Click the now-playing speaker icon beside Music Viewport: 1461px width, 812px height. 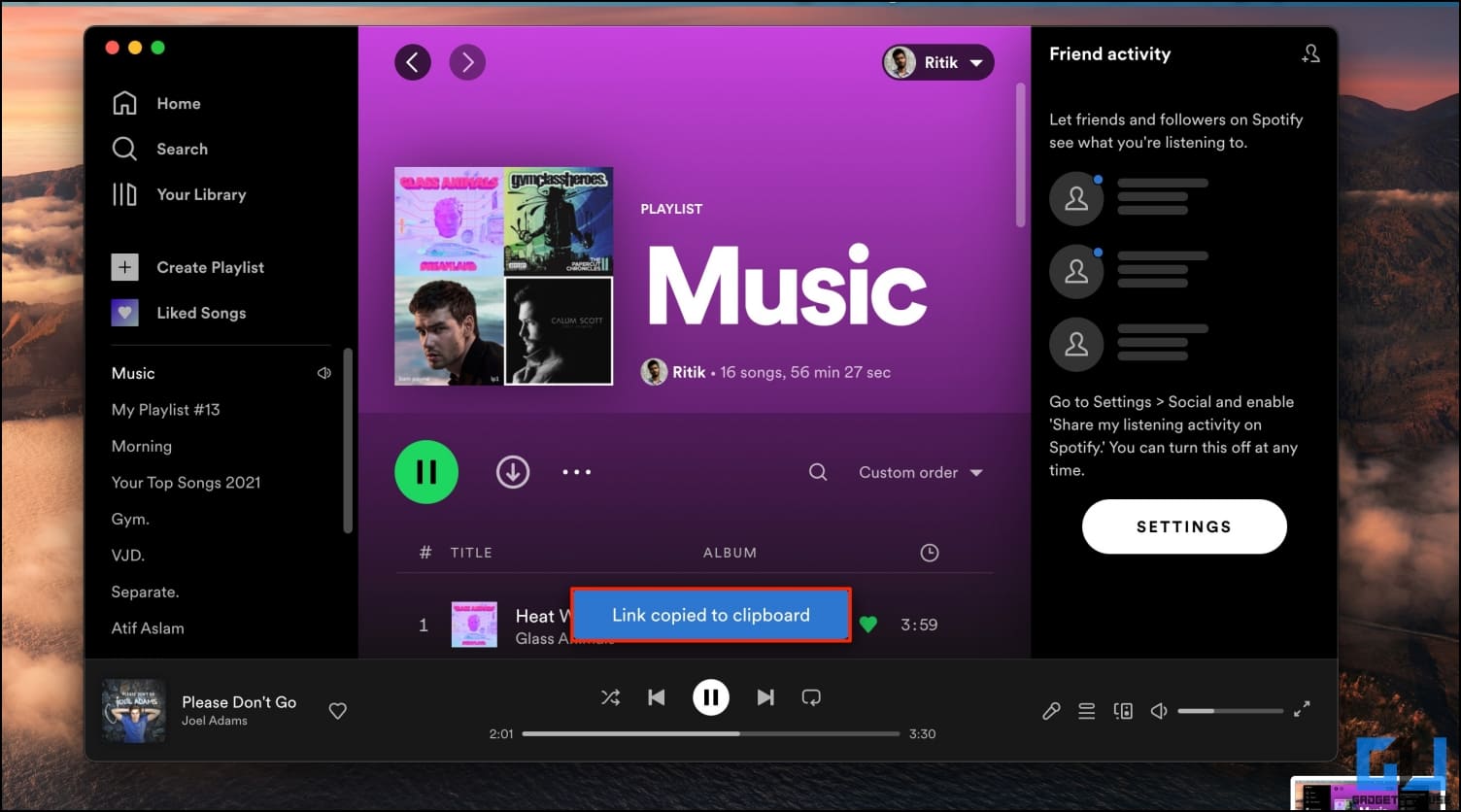click(x=324, y=373)
